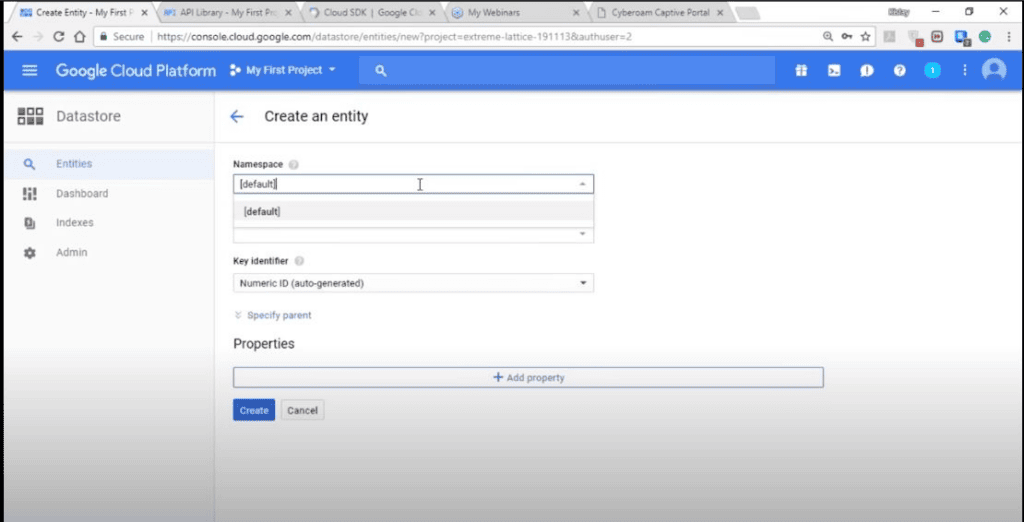Show notifications with badge 1

[933, 71]
